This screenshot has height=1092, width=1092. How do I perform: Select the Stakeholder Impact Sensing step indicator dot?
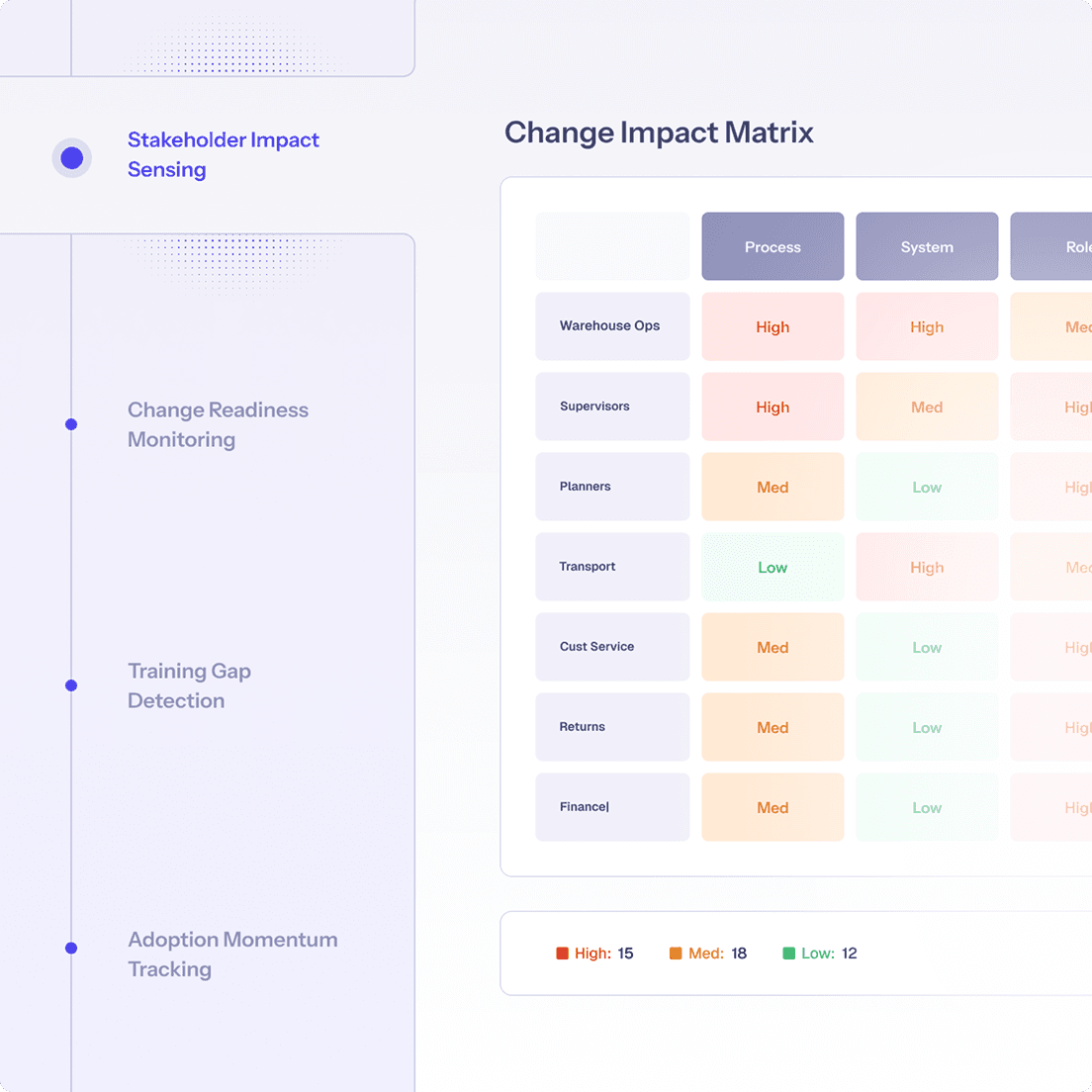point(71,156)
